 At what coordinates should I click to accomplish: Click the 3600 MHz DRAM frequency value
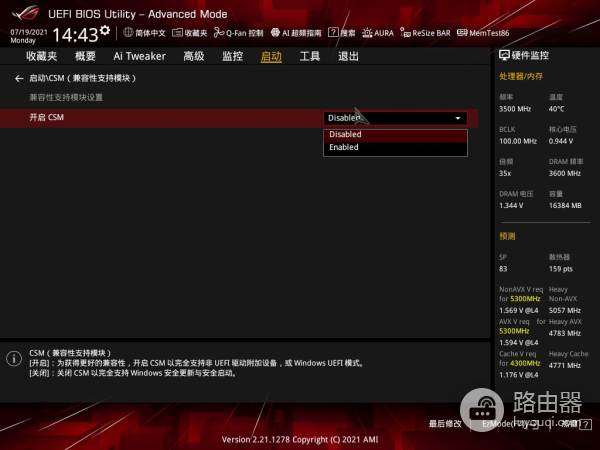click(x=565, y=173)
